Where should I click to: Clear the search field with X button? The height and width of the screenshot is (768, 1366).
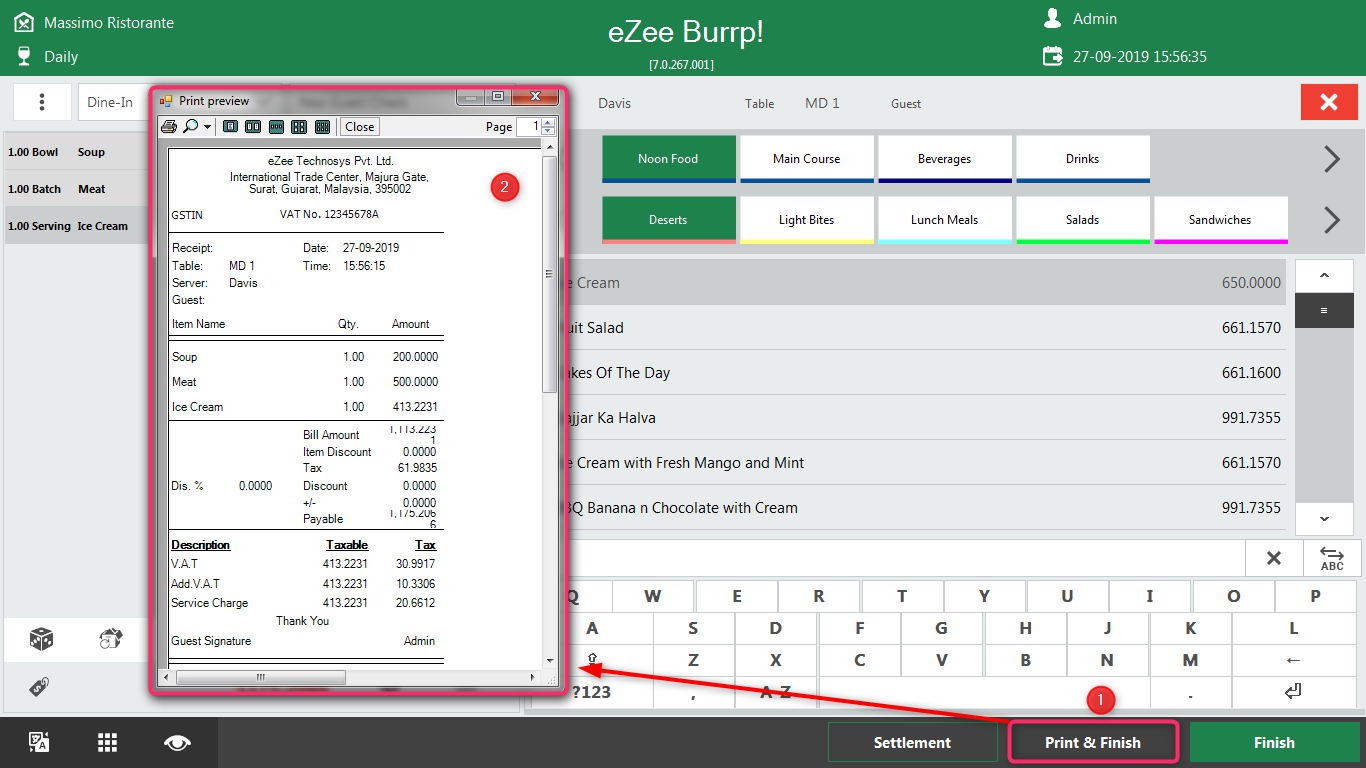click(1274, 558)
